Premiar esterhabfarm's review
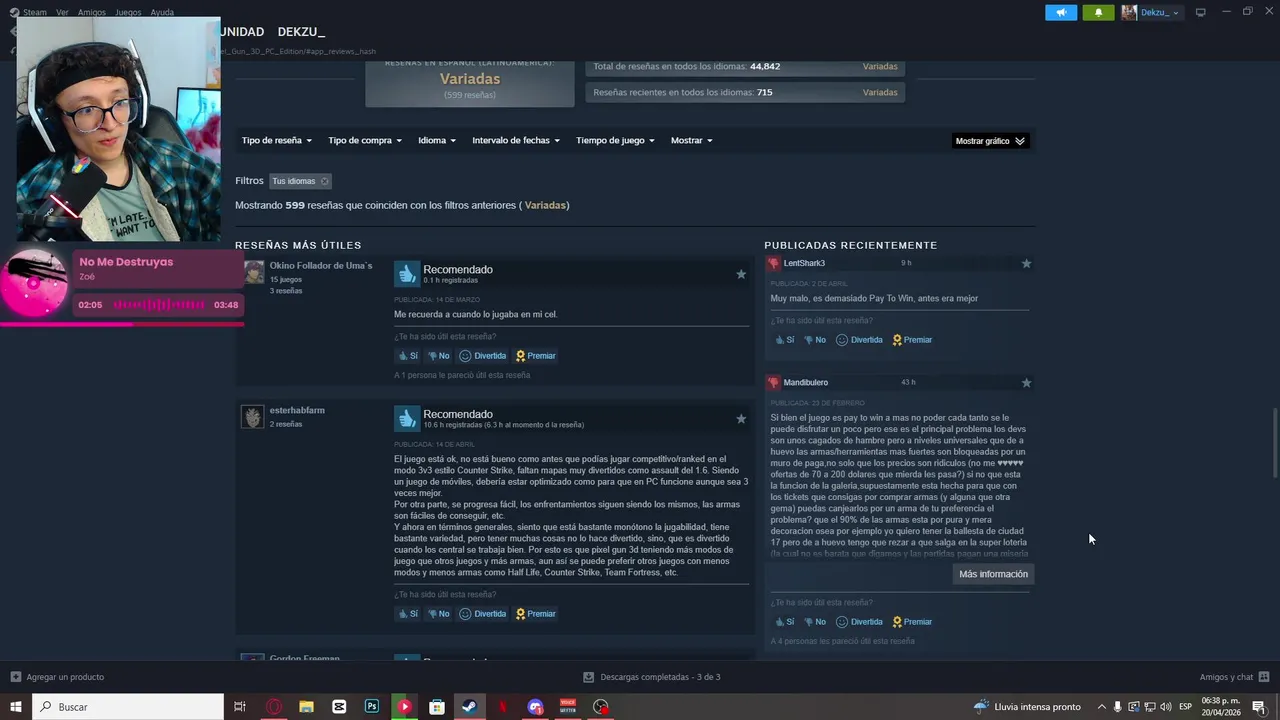Image resolution: width=1280 pixels, height=720 pixels. point(535,614)
